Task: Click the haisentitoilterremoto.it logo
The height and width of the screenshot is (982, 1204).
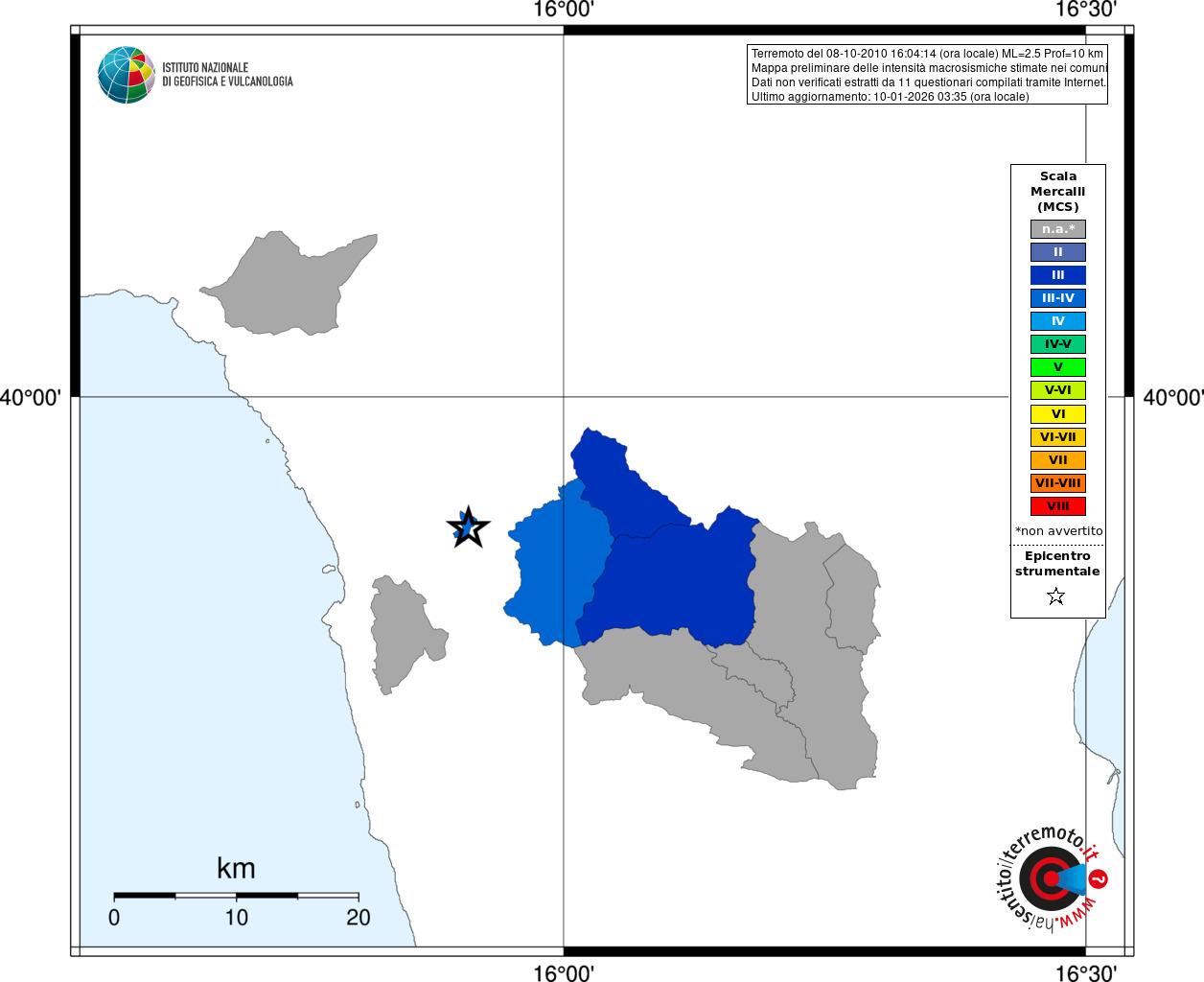Action: pyautogui.click(x=1052, y=878)
